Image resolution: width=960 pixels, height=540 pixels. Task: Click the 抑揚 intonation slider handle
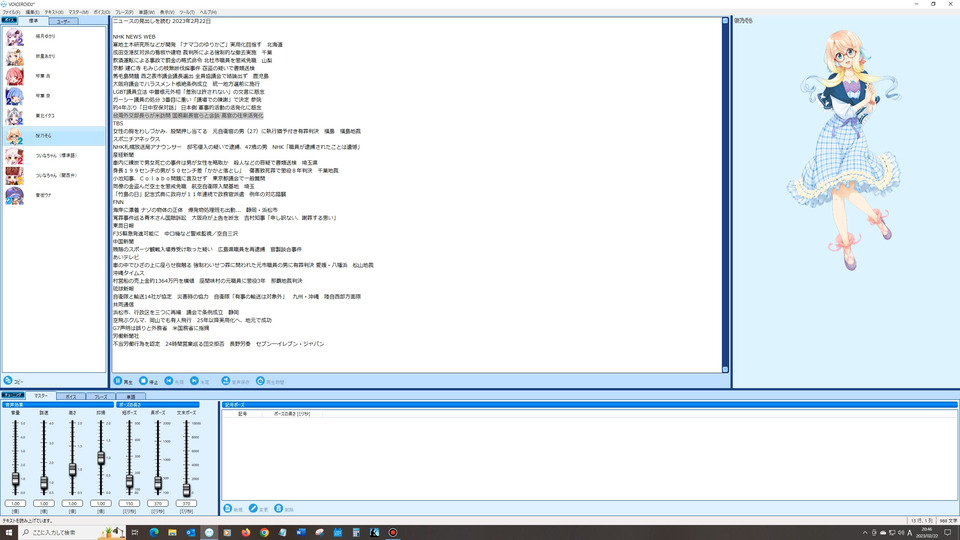tap(101, 457)
